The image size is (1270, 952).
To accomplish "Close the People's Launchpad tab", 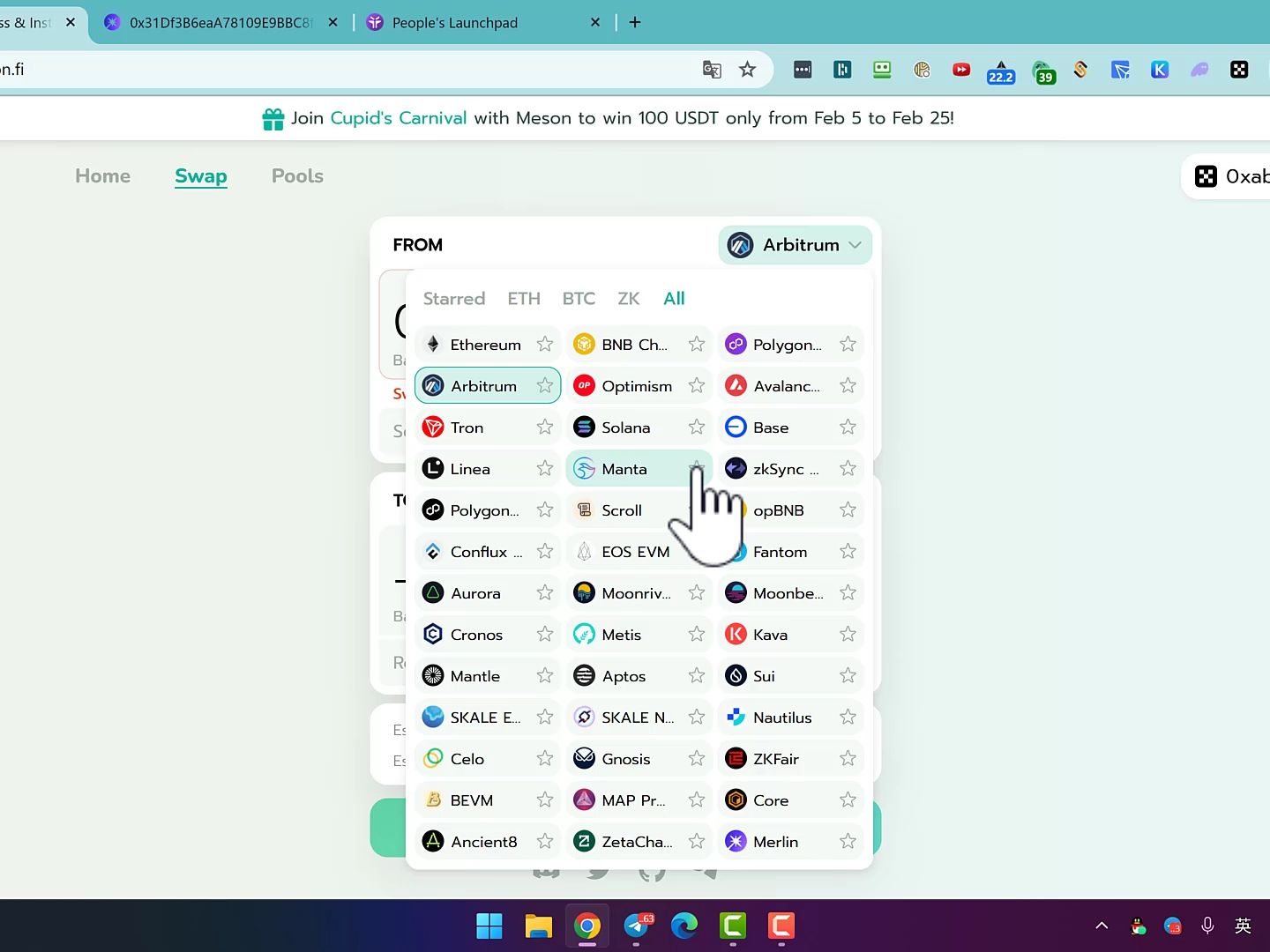I will click(x=595, y=23).
